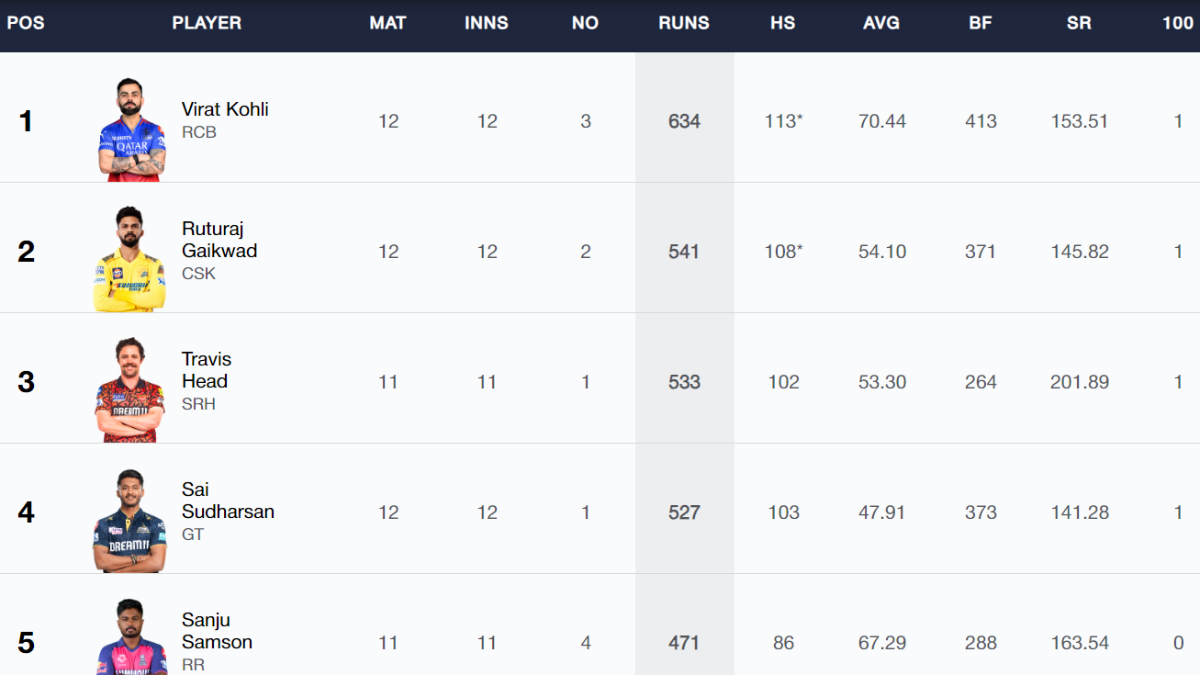Open Sanju Samson's player image
The image size is (1200, 675).
(x=131, y=638)
